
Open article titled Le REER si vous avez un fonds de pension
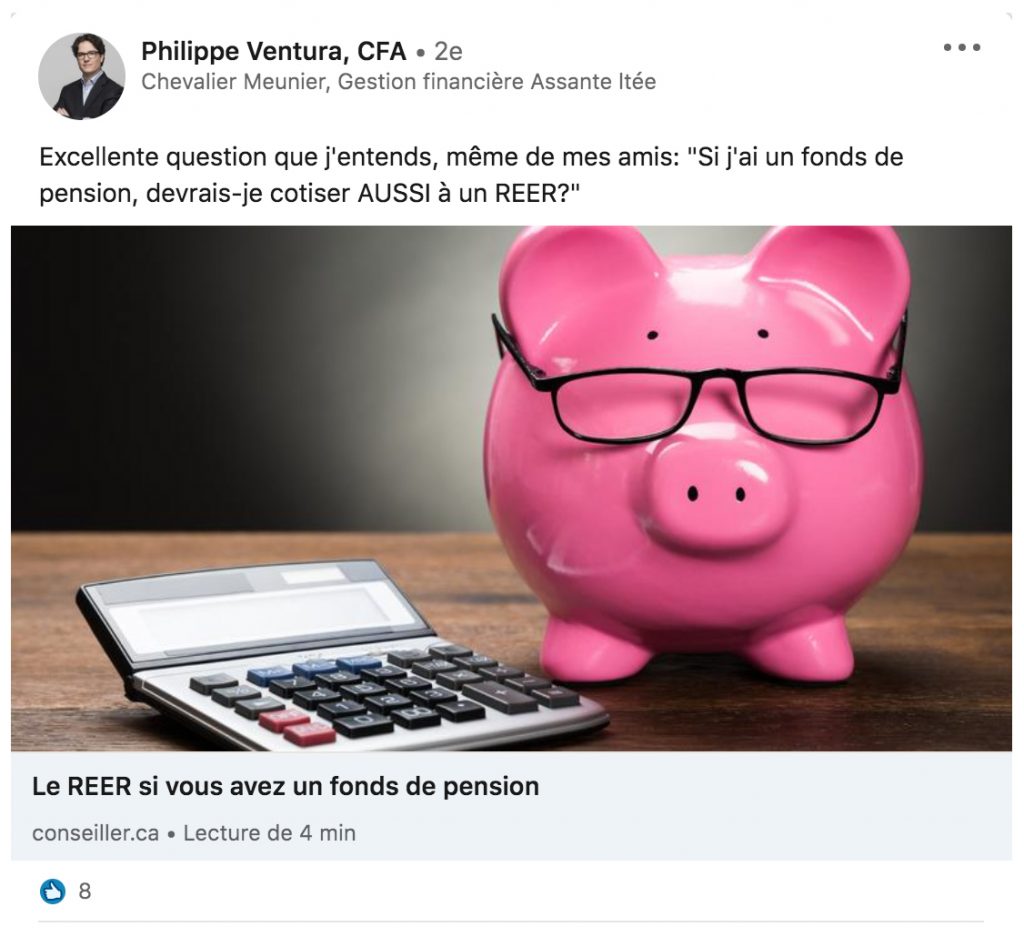[x=285, y=786]
